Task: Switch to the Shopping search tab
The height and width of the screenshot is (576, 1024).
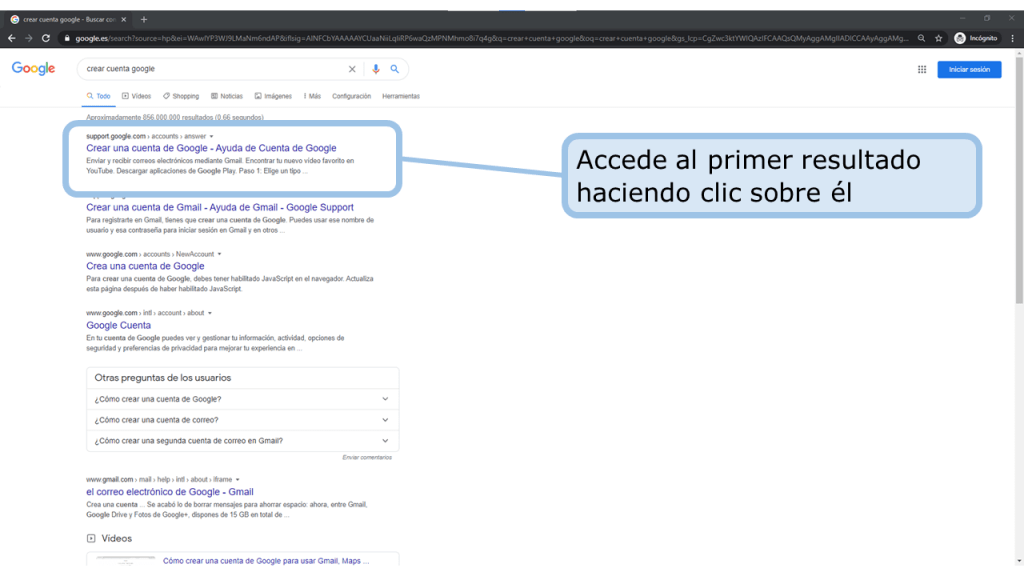Action: point(181,96)
